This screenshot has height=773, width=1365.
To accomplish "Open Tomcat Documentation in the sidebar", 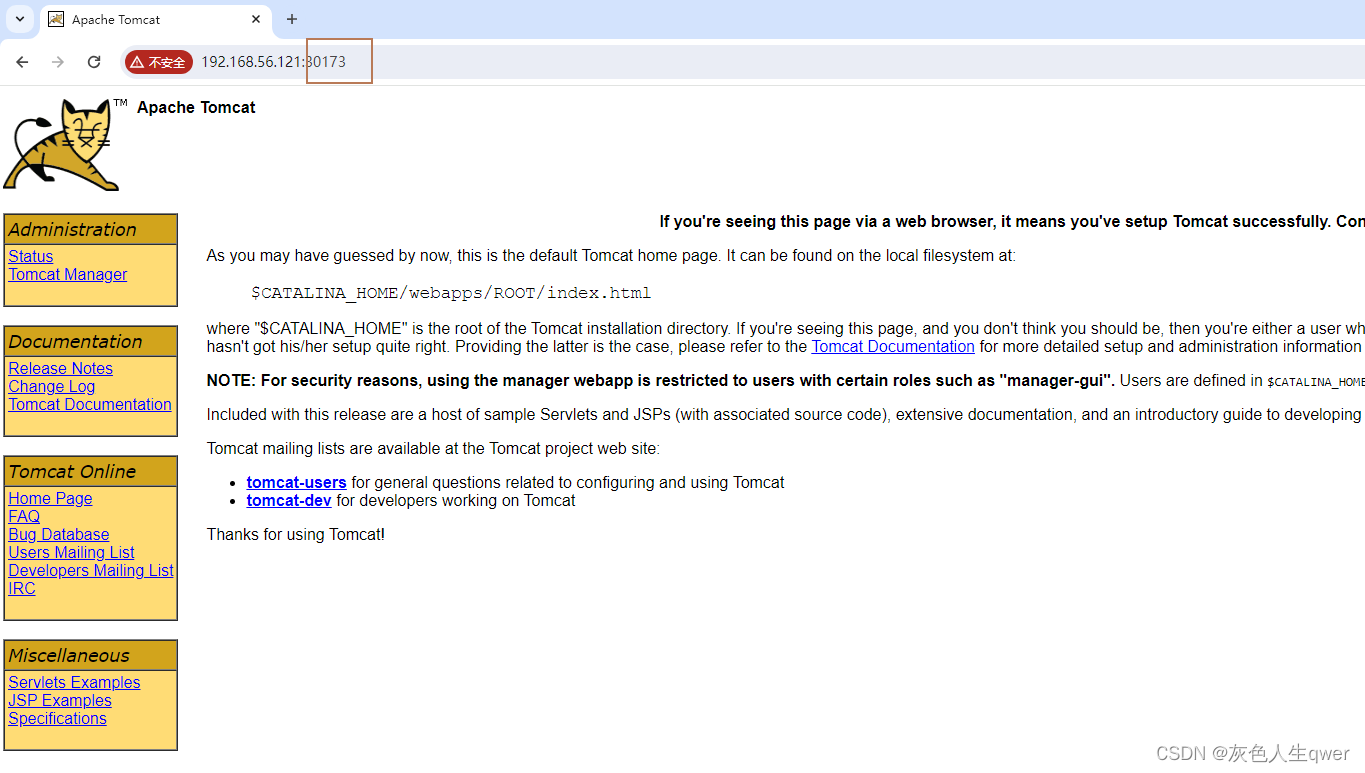I will (x=90, y=404).
